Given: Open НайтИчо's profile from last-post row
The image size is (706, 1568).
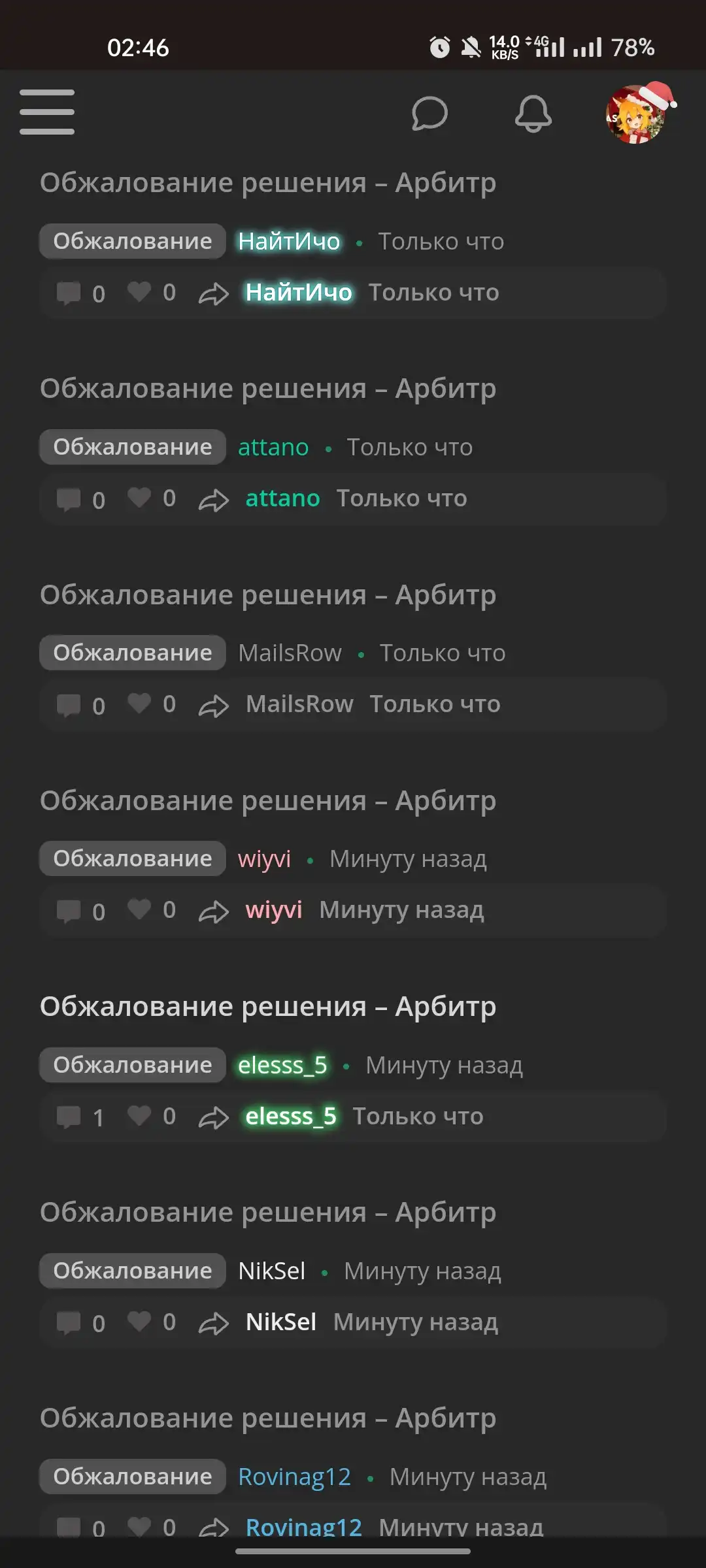Looking at the screenshot, I should pyautogui.click(x=299, y=292).
